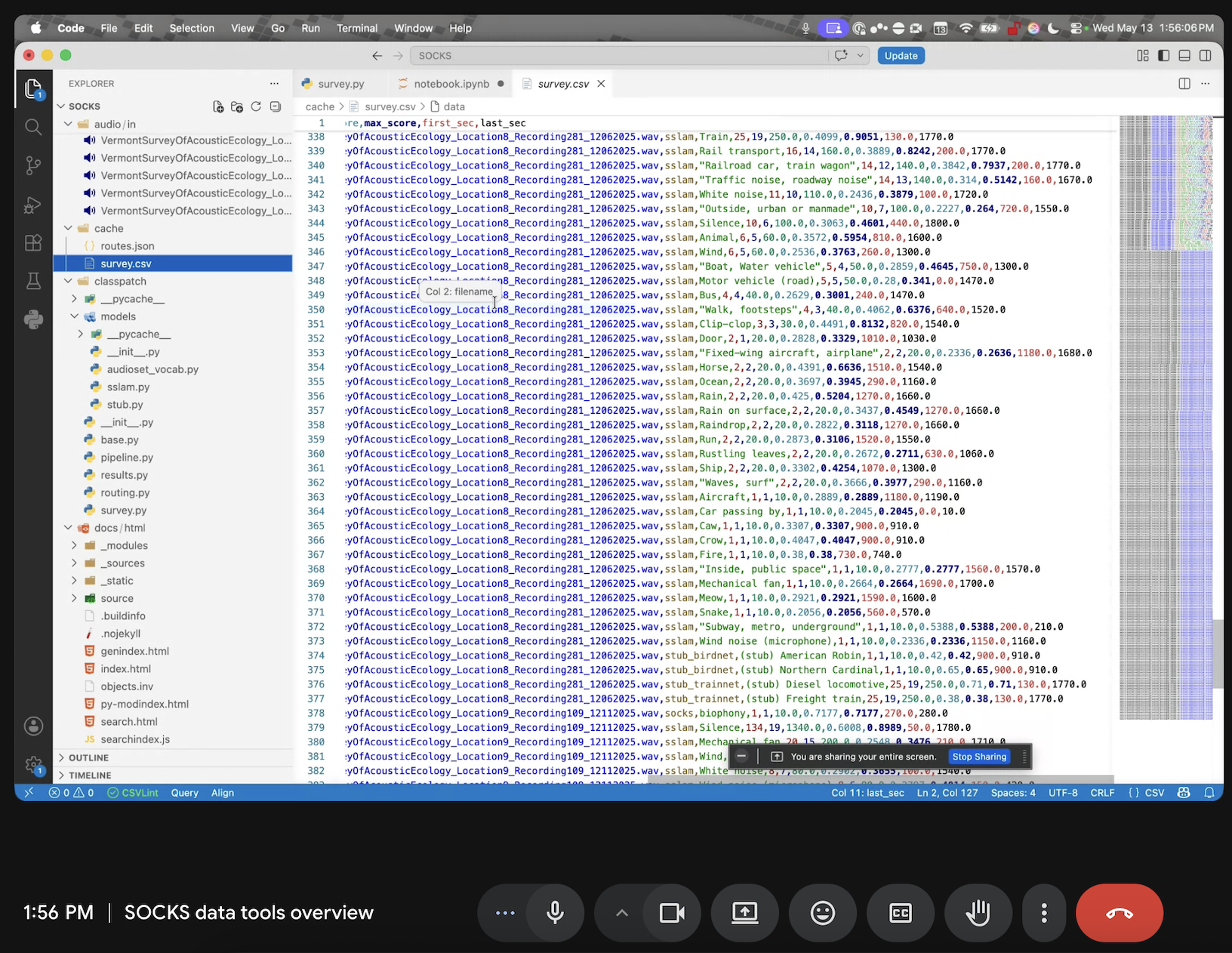
Task: Go back in editor navigation
Action: tap(377, 56)
